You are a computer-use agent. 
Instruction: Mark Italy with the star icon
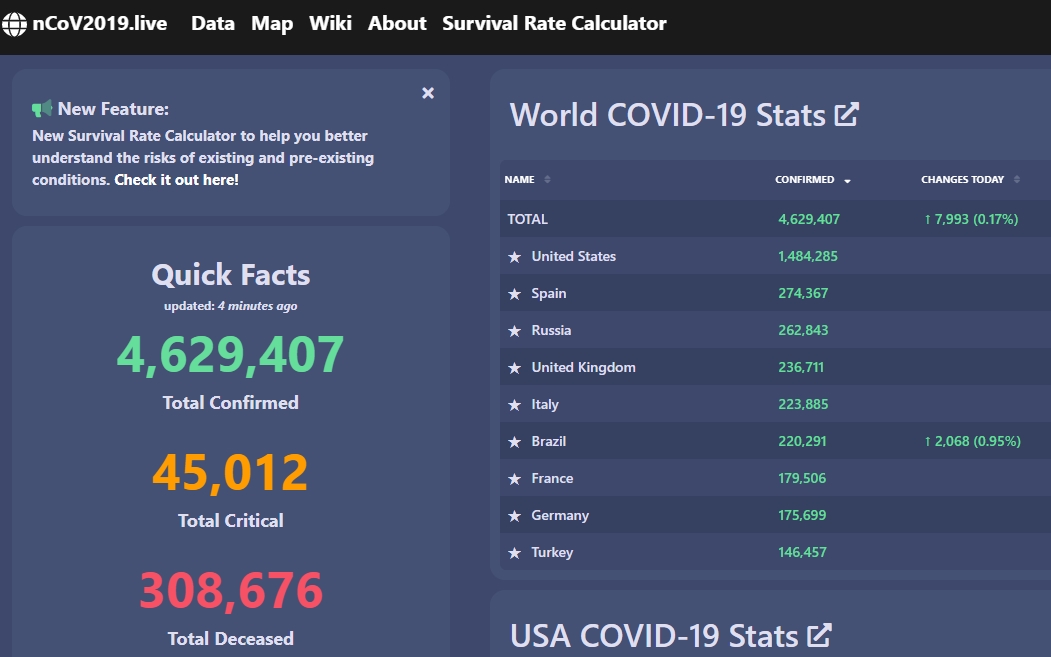[515, 405]
